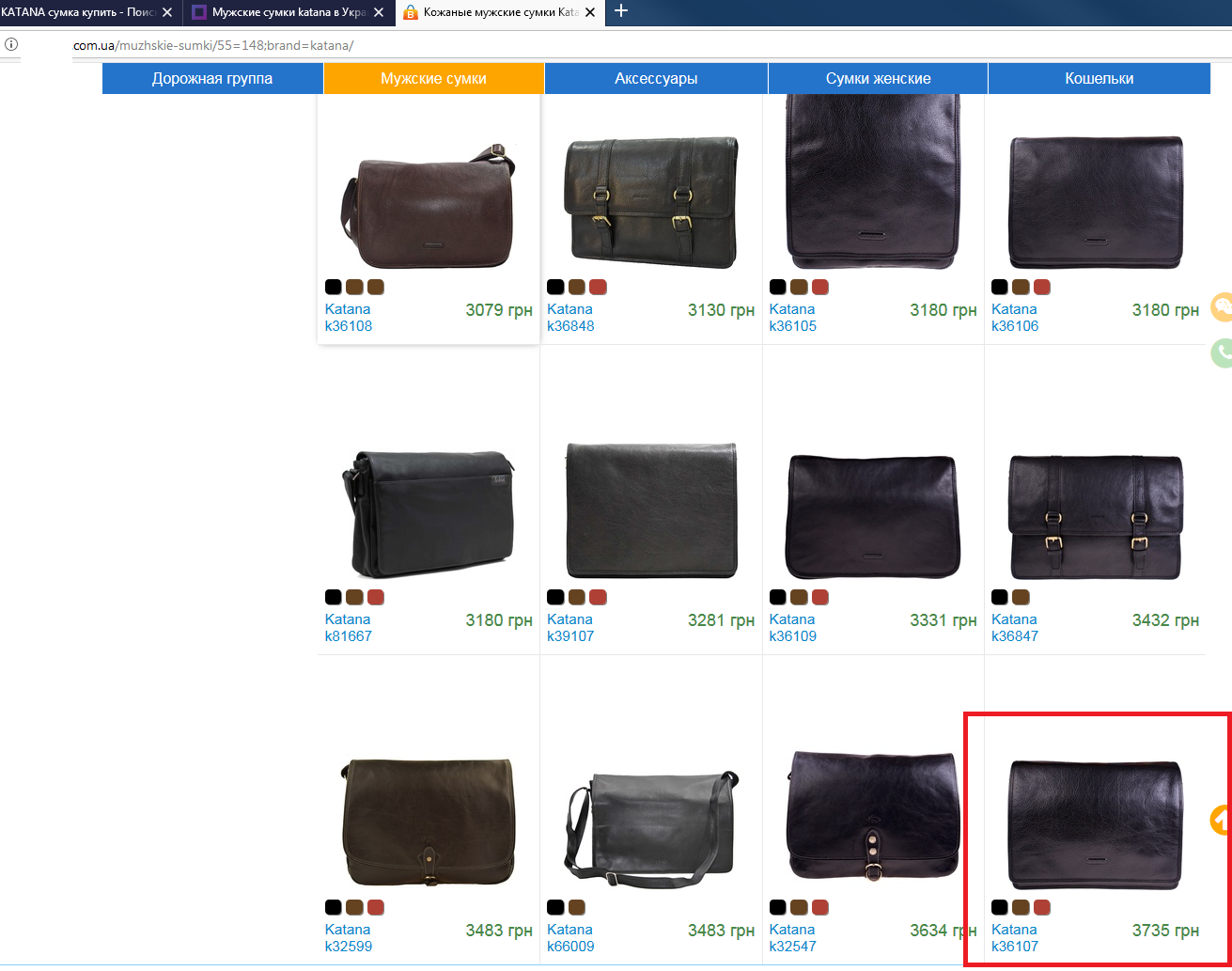The width and height of the screenshot is (1232, 971).
Task: Click the site info icon in address bar
Action: pyautogui.click(x=11, y=44)
